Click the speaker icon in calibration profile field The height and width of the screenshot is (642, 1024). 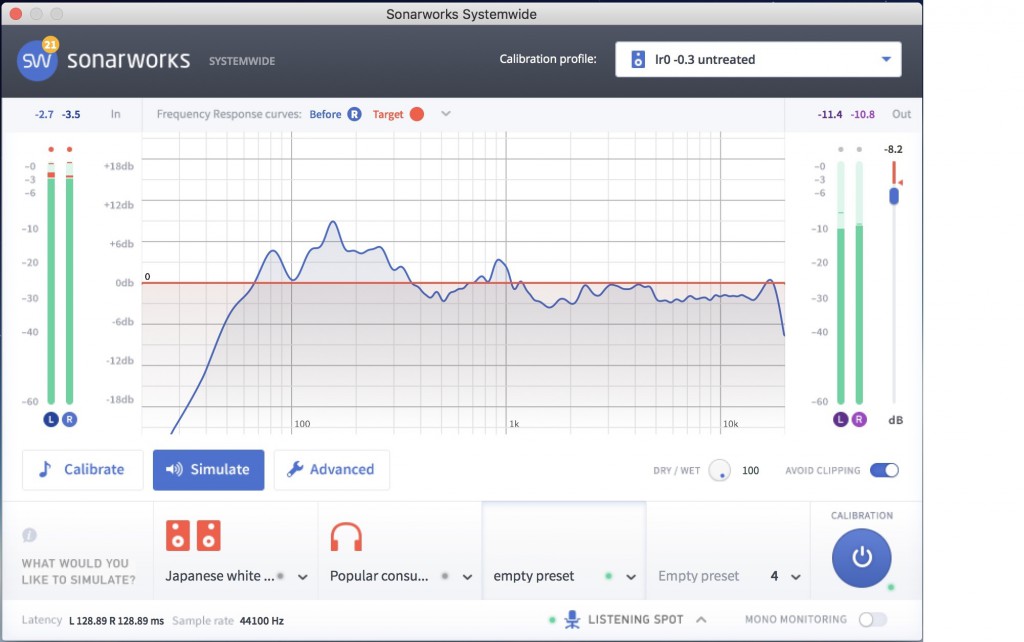[637, 59]
